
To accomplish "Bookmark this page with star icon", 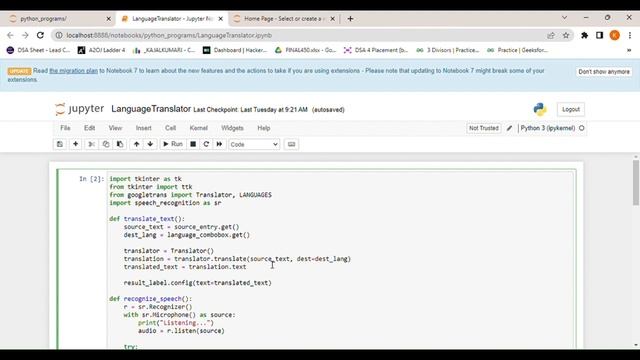I will [566, 36].
